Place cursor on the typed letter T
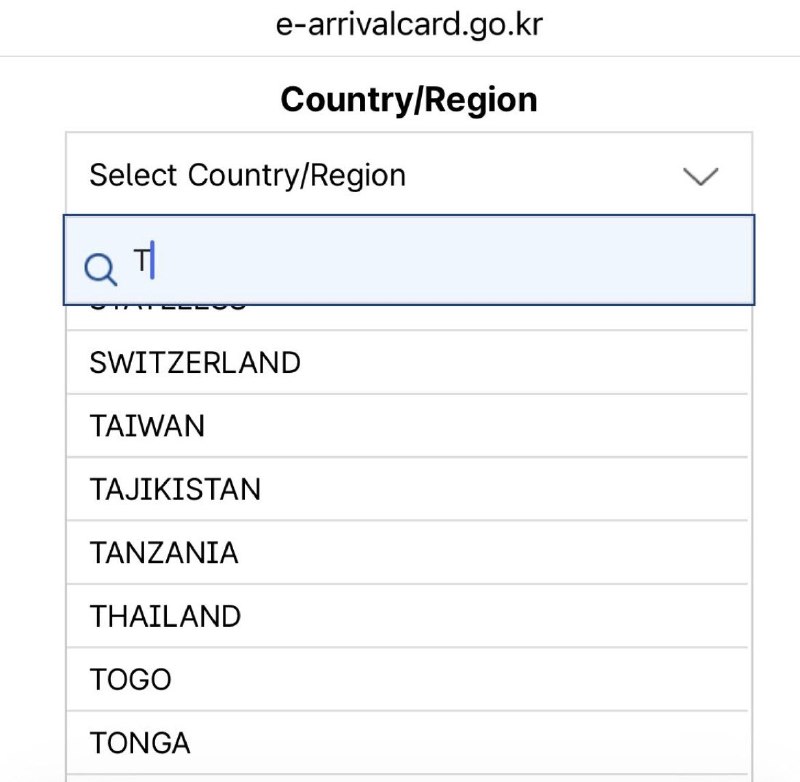800x782 pixels. pyautogui.click(x=143, y=261)
